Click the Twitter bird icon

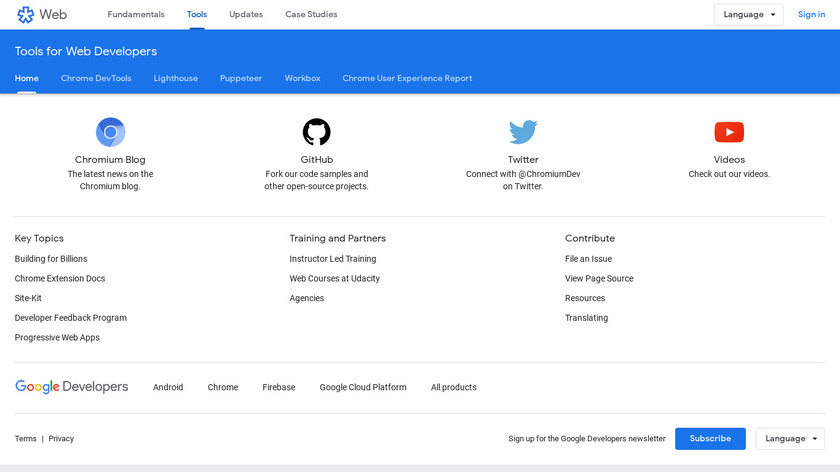tap(523, 132)
